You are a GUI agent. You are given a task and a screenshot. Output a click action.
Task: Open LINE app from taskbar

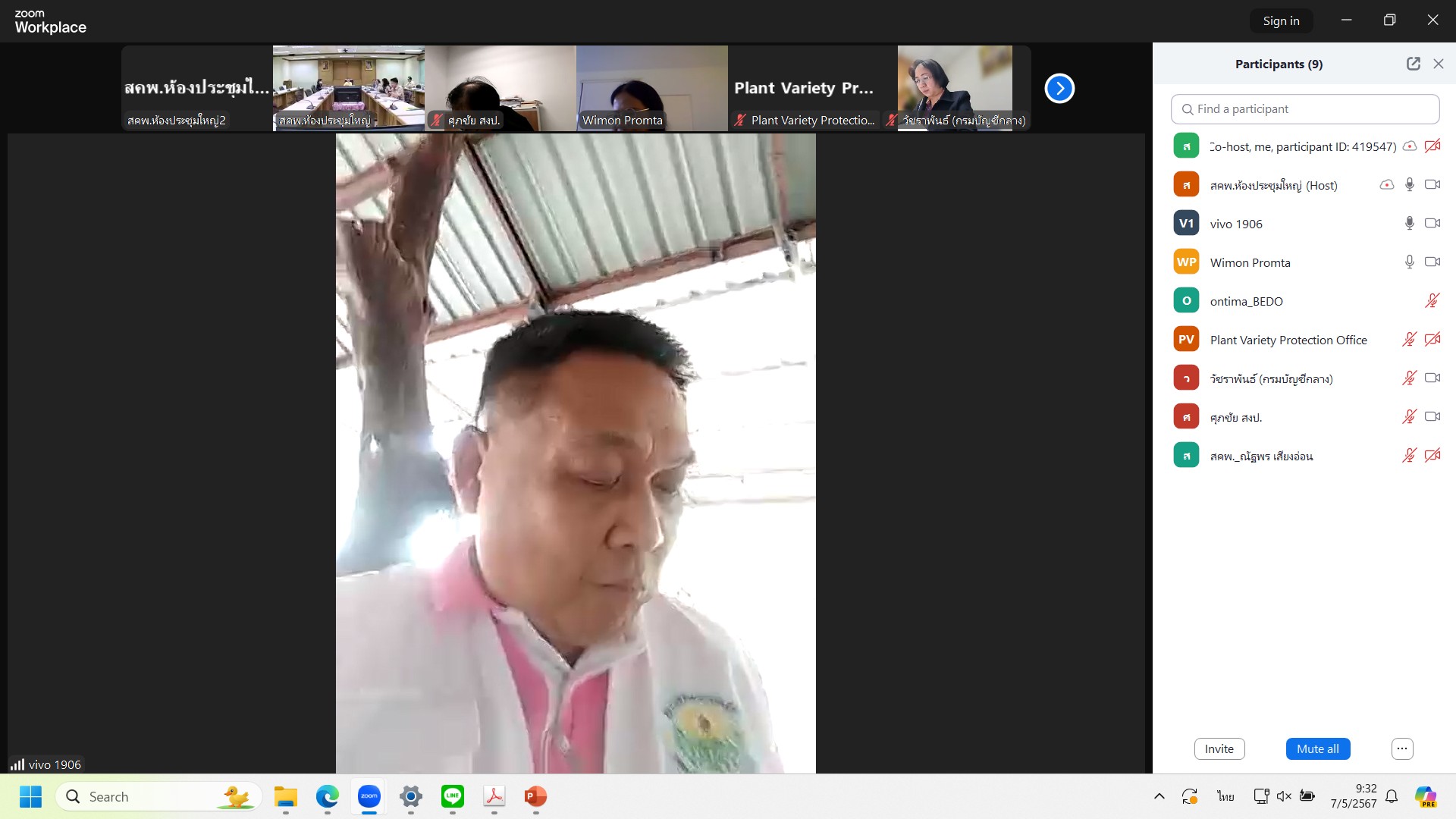click(x=453, y=797)
